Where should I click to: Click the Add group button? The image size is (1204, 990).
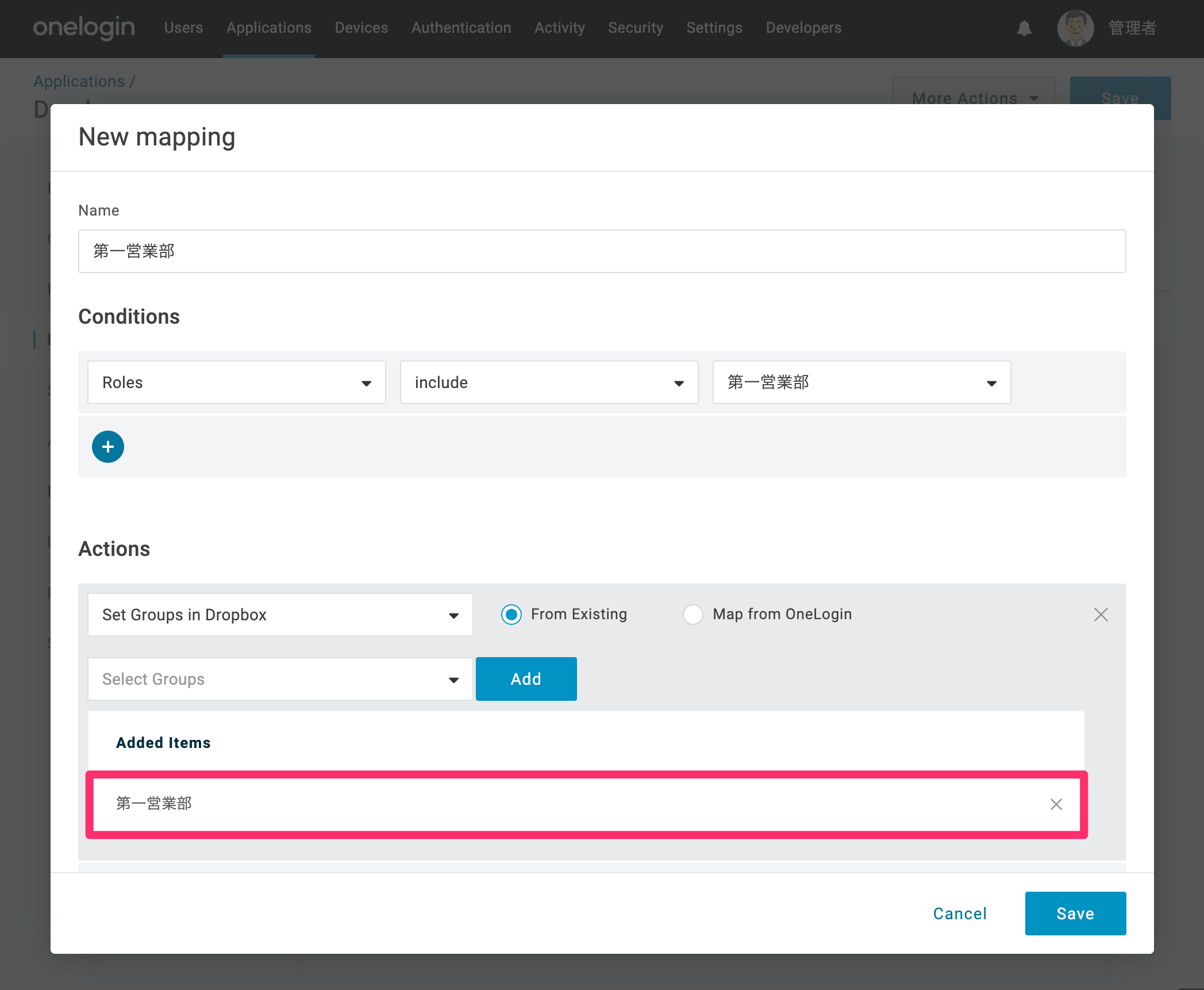526,679
